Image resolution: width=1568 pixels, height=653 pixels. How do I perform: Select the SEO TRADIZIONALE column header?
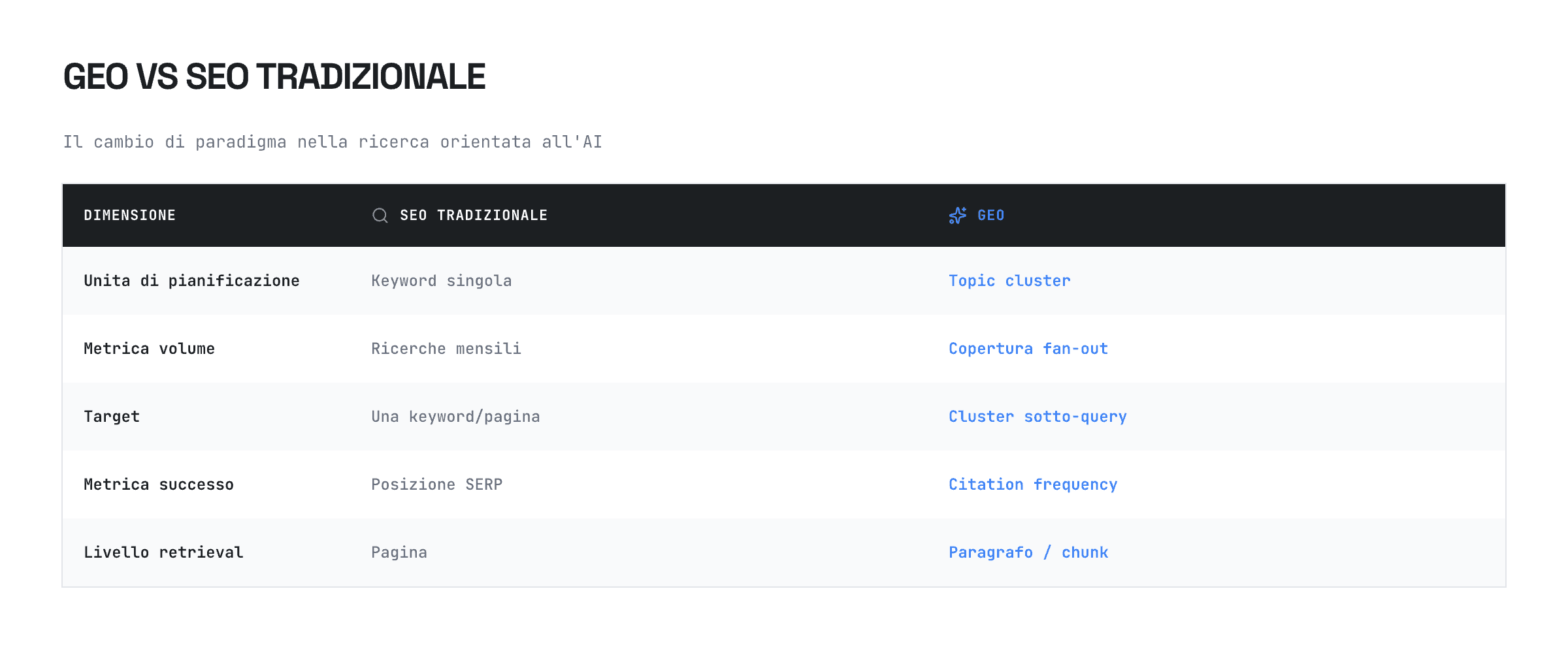pos(474,215)
